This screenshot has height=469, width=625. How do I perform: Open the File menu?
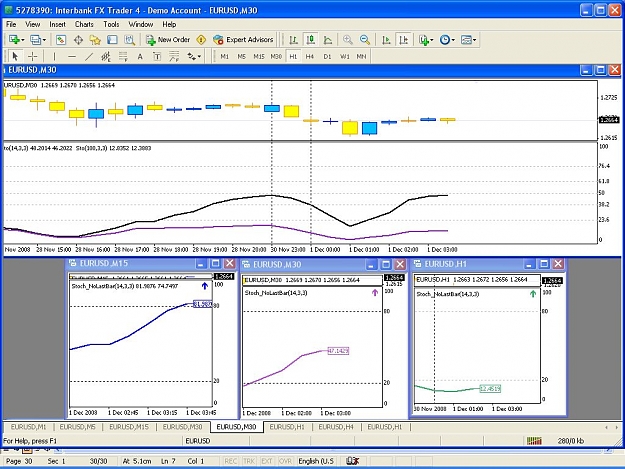point(11,24)
